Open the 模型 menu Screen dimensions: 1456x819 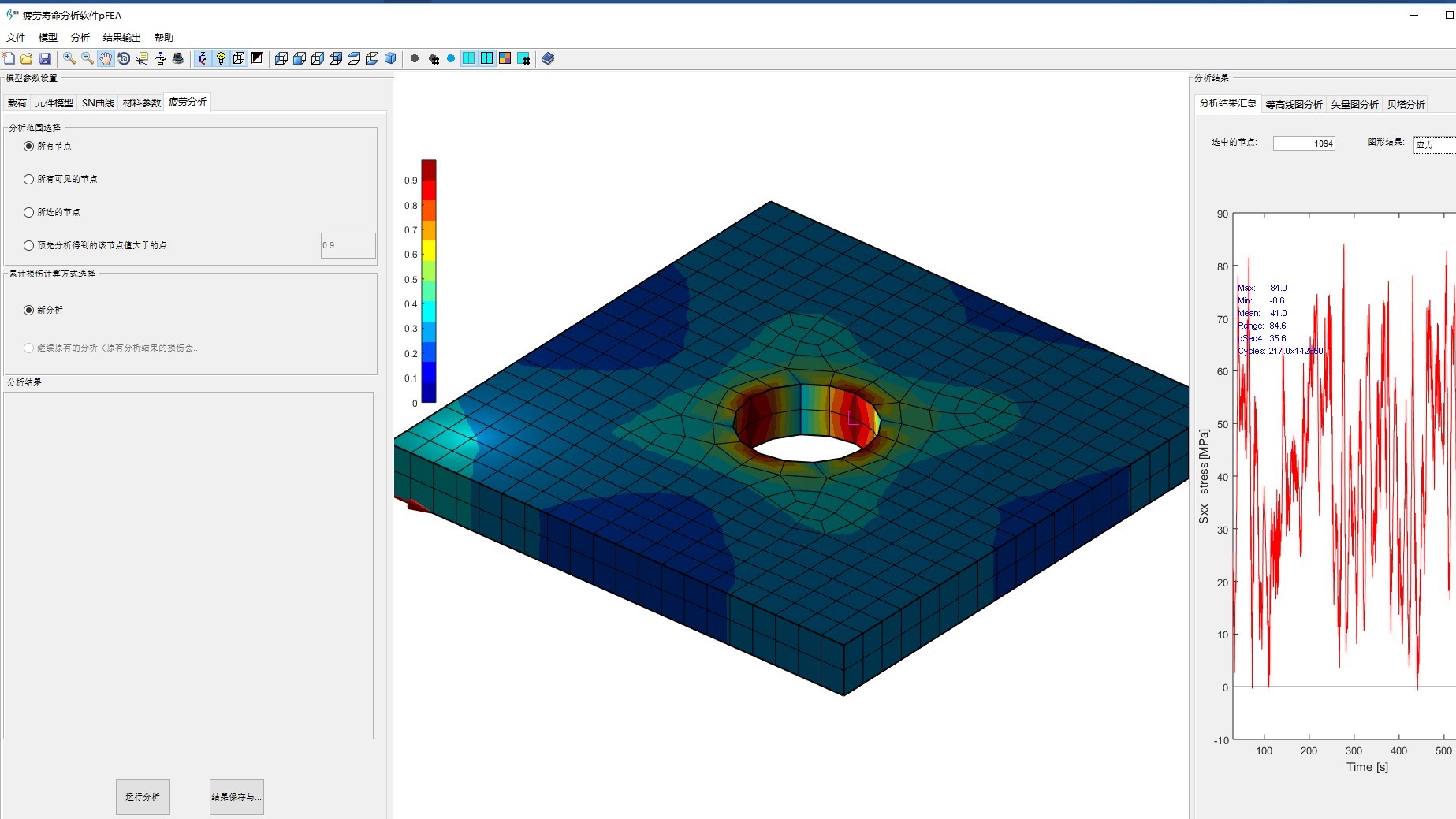tap(48, 37)
